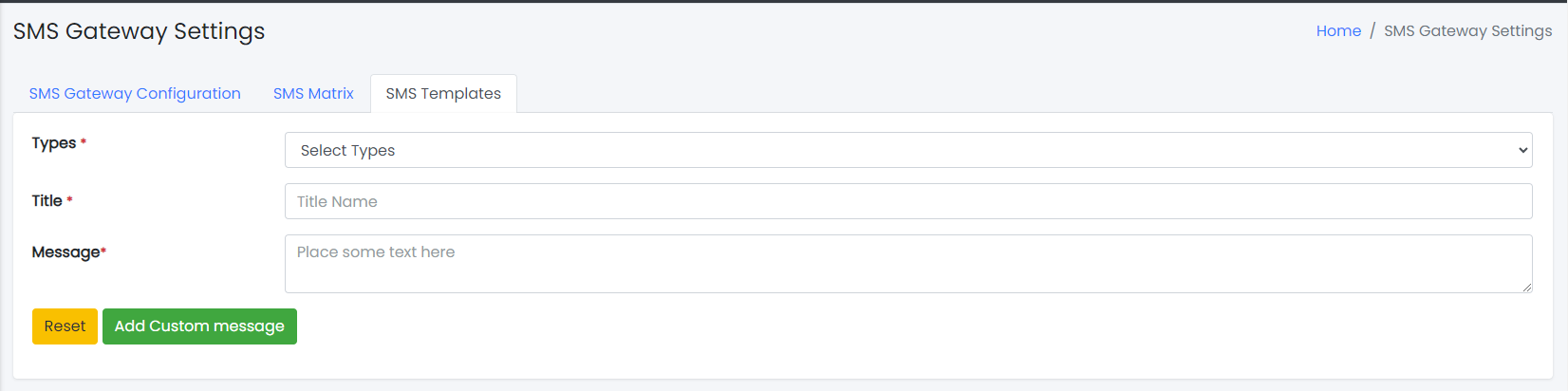Select the SMS Templates tab

(443, 93)
